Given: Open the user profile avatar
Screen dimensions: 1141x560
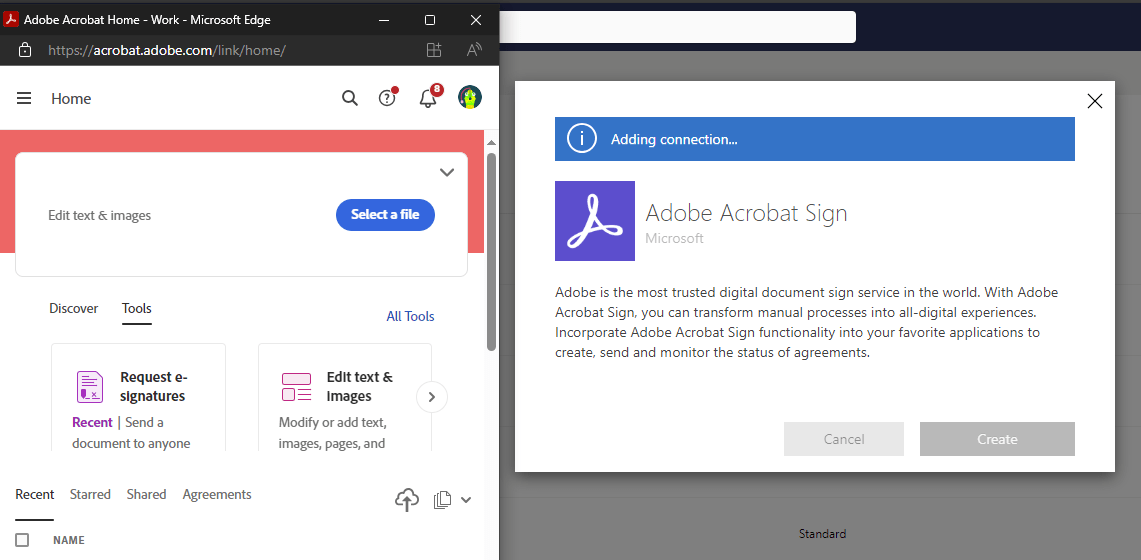Looking at the screenshot, I should [470, 97].
